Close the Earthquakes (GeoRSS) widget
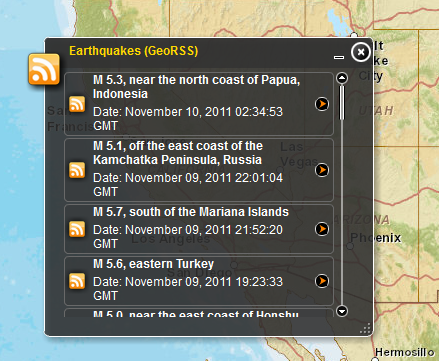The height and width of the screenshot is (361, 439). click(360, 52)
